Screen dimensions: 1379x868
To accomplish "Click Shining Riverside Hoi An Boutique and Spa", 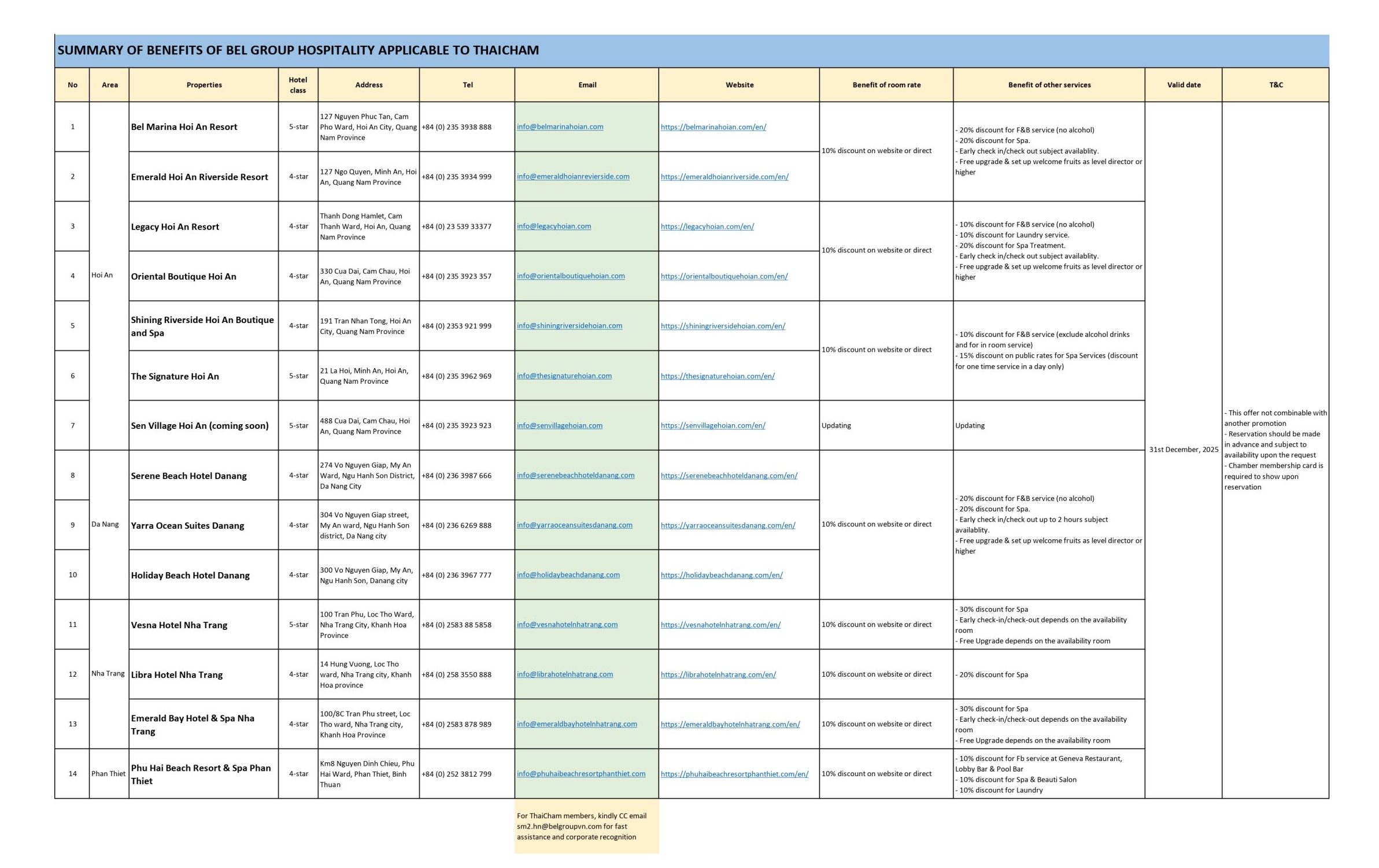I will (x=202, y=326).
